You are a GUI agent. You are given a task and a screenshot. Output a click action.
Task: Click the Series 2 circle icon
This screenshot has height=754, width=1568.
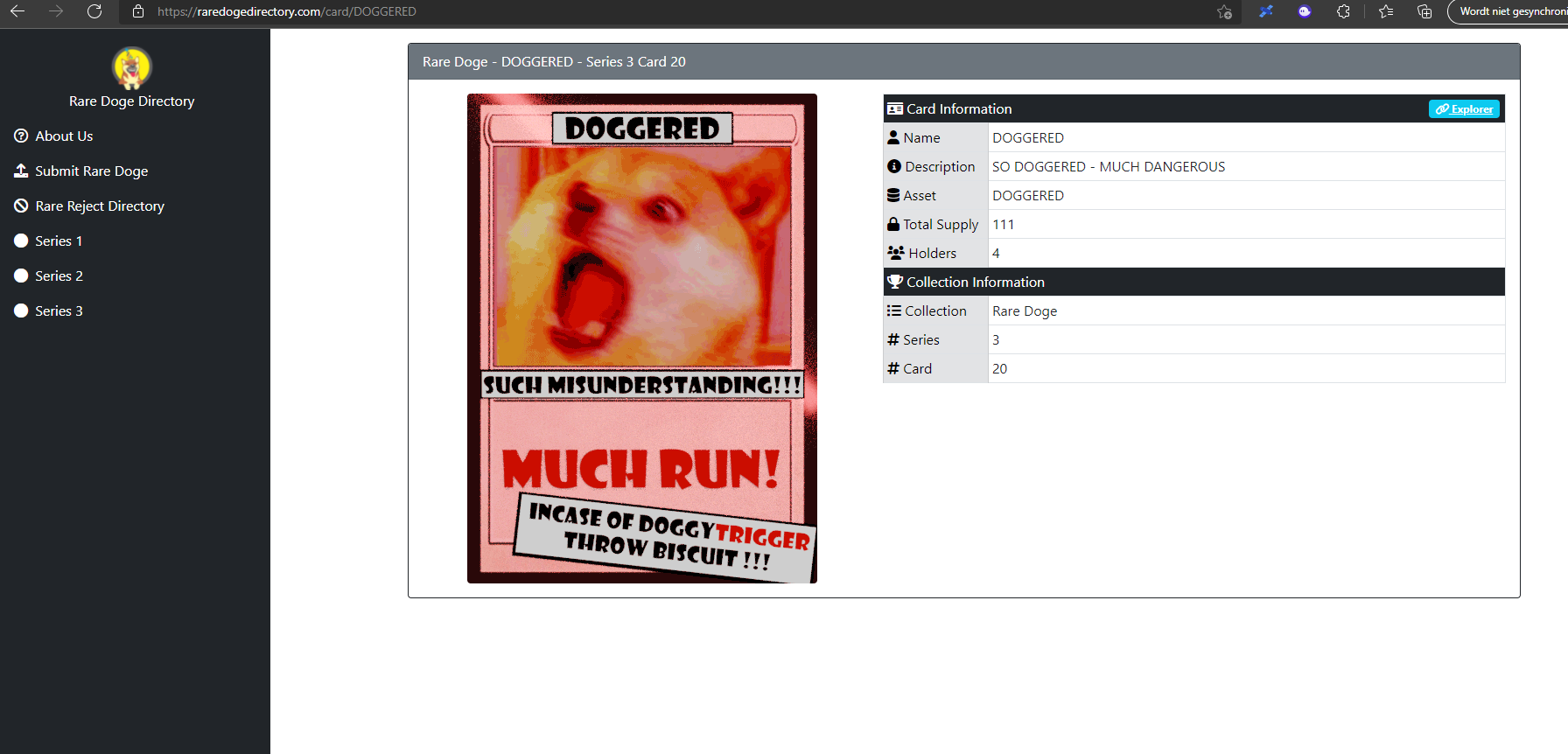(x=21, y=276)
